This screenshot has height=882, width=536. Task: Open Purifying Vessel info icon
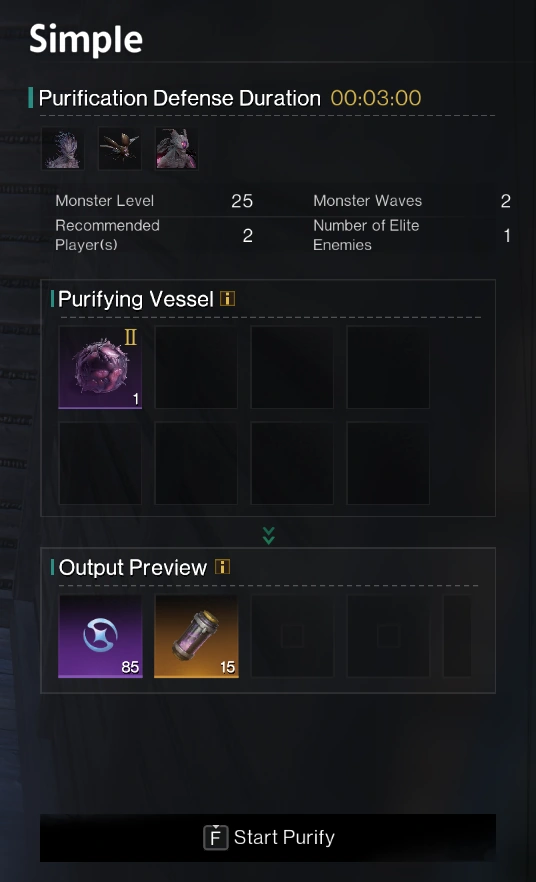227,298
